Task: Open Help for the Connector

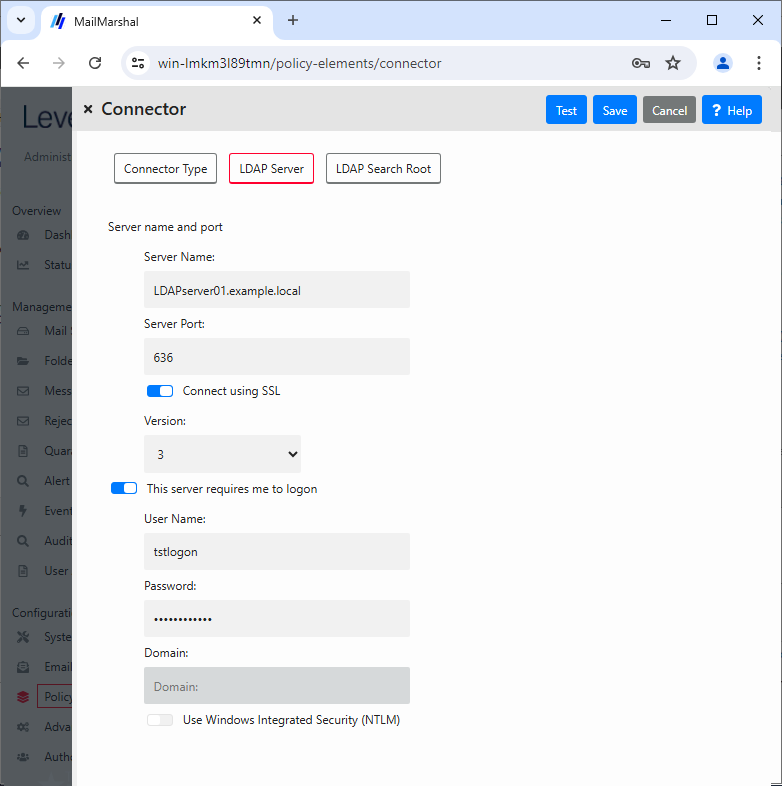Action: pos(732,110)
